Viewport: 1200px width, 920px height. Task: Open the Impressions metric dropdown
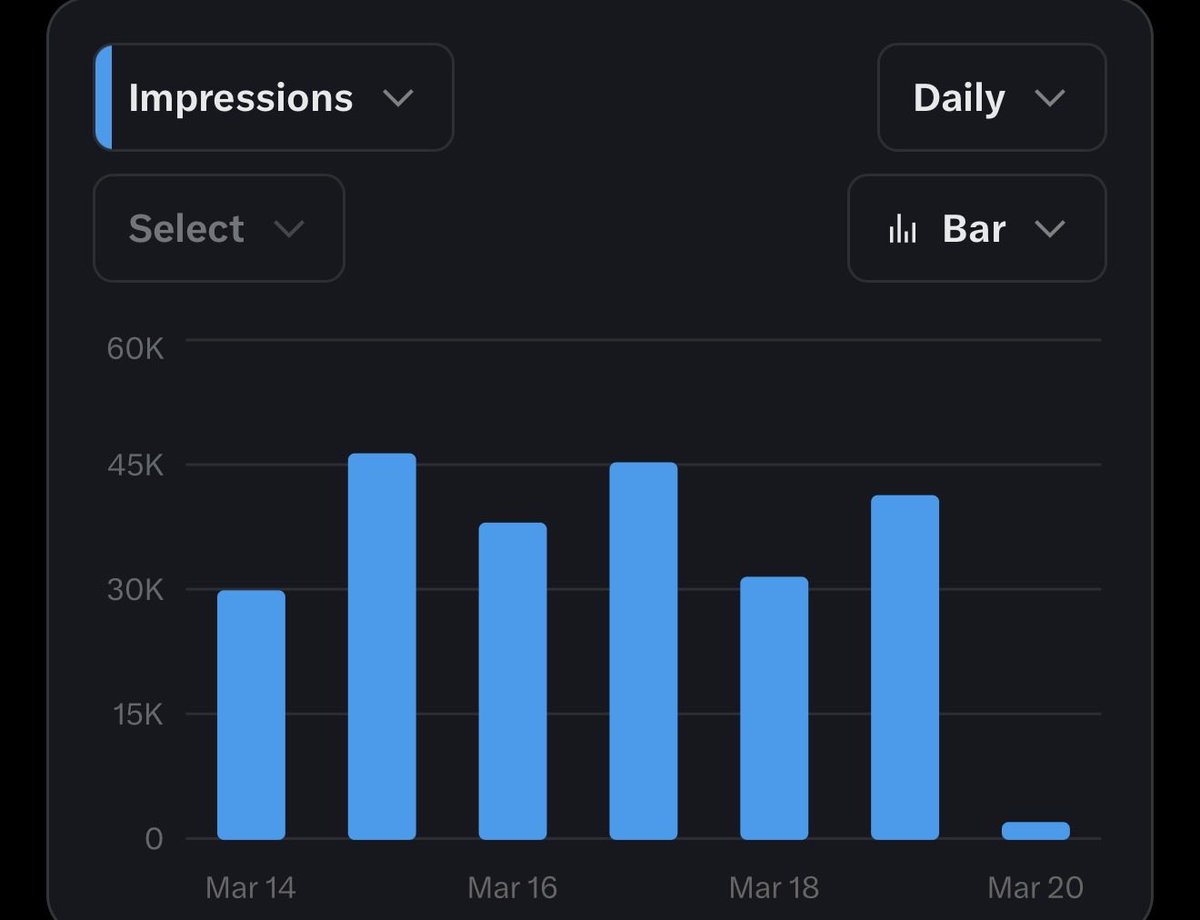tap(273, 97)
